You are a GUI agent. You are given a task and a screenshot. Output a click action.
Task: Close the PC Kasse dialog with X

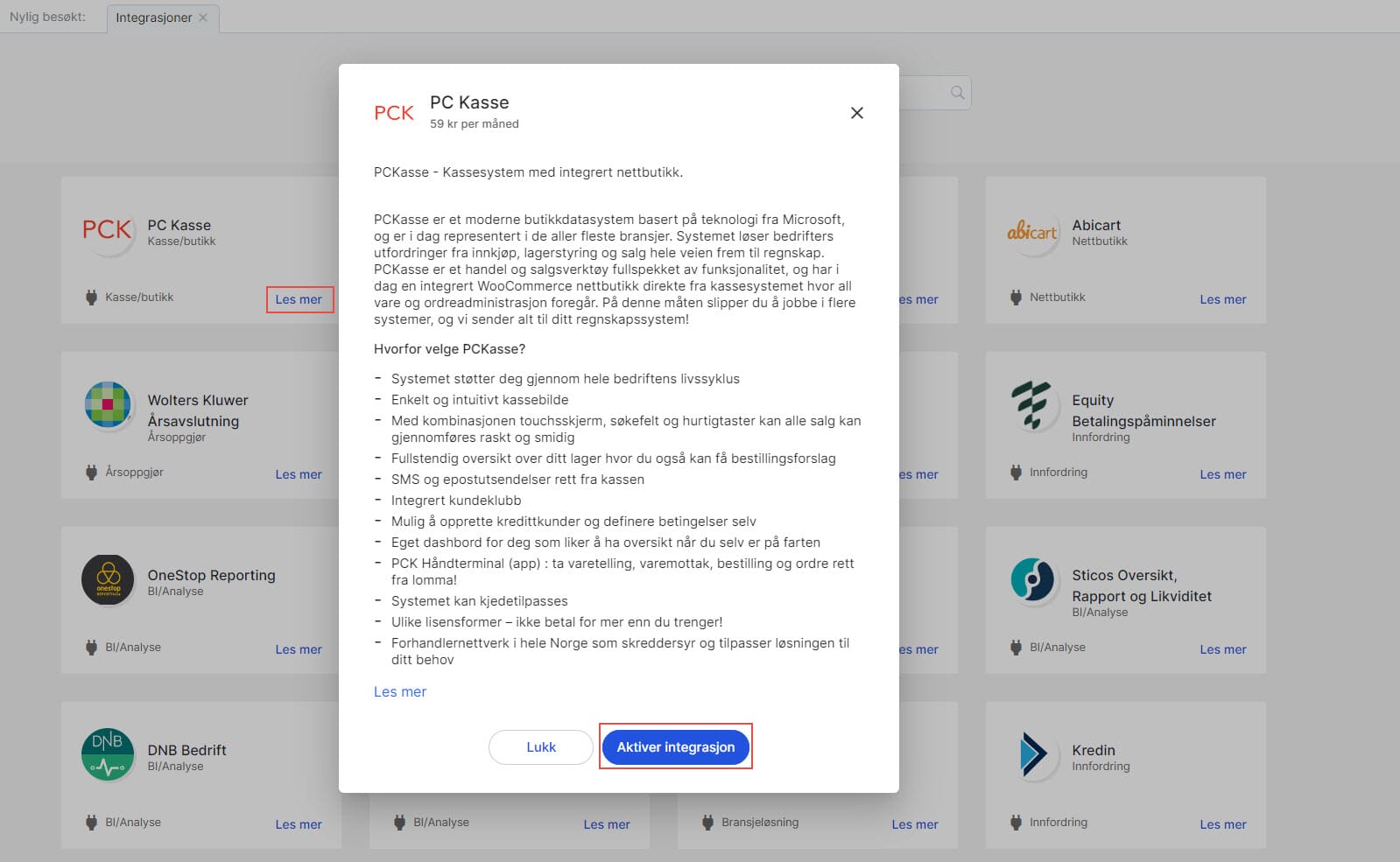(x=857, y=113)
